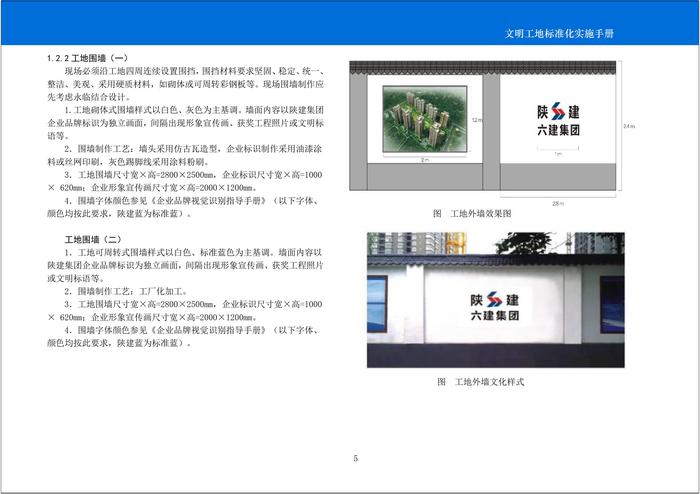Click the aerial building rendering image
Image resolution: width=700 pixels, height=494 pixels.
point(425,119)
